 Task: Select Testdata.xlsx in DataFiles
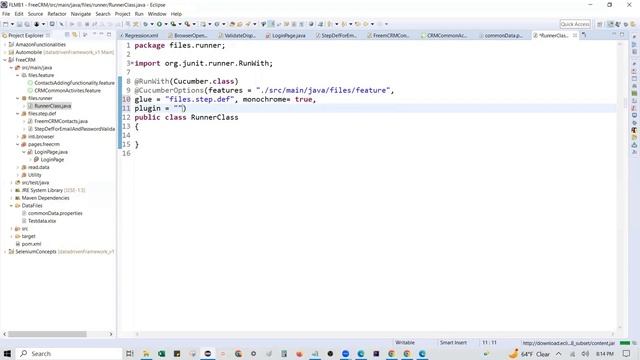(42, 221)
